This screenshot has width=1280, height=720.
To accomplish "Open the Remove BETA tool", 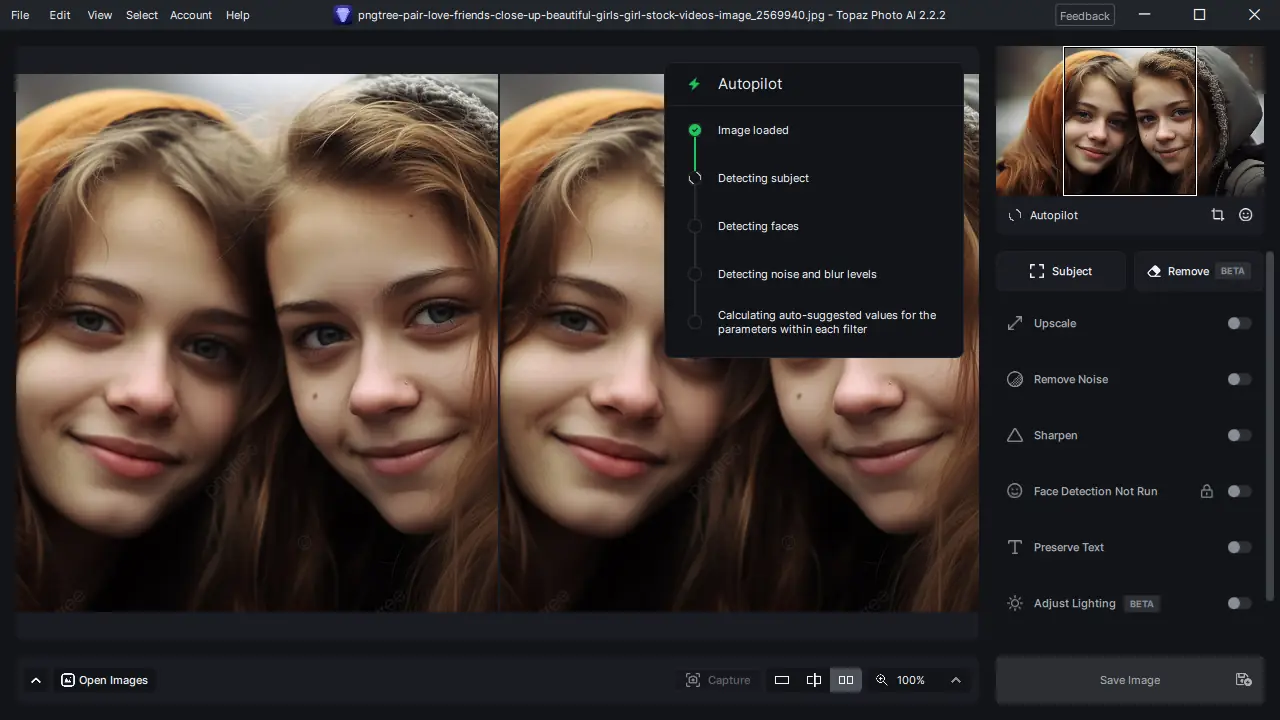I will (x=1198, y=271).
